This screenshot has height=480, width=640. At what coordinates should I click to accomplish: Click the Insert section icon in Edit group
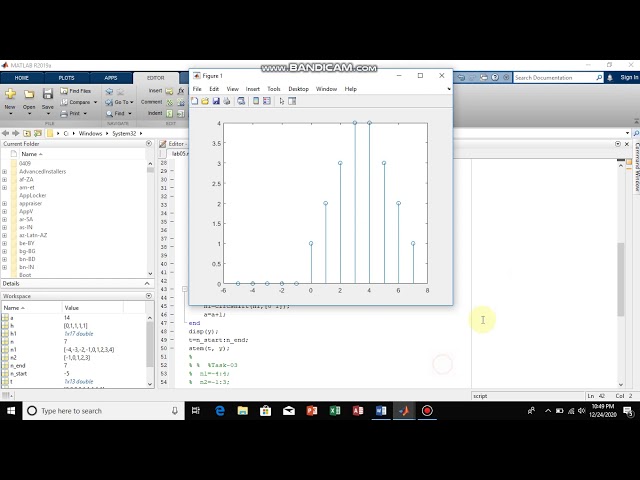tap(169, 91)
